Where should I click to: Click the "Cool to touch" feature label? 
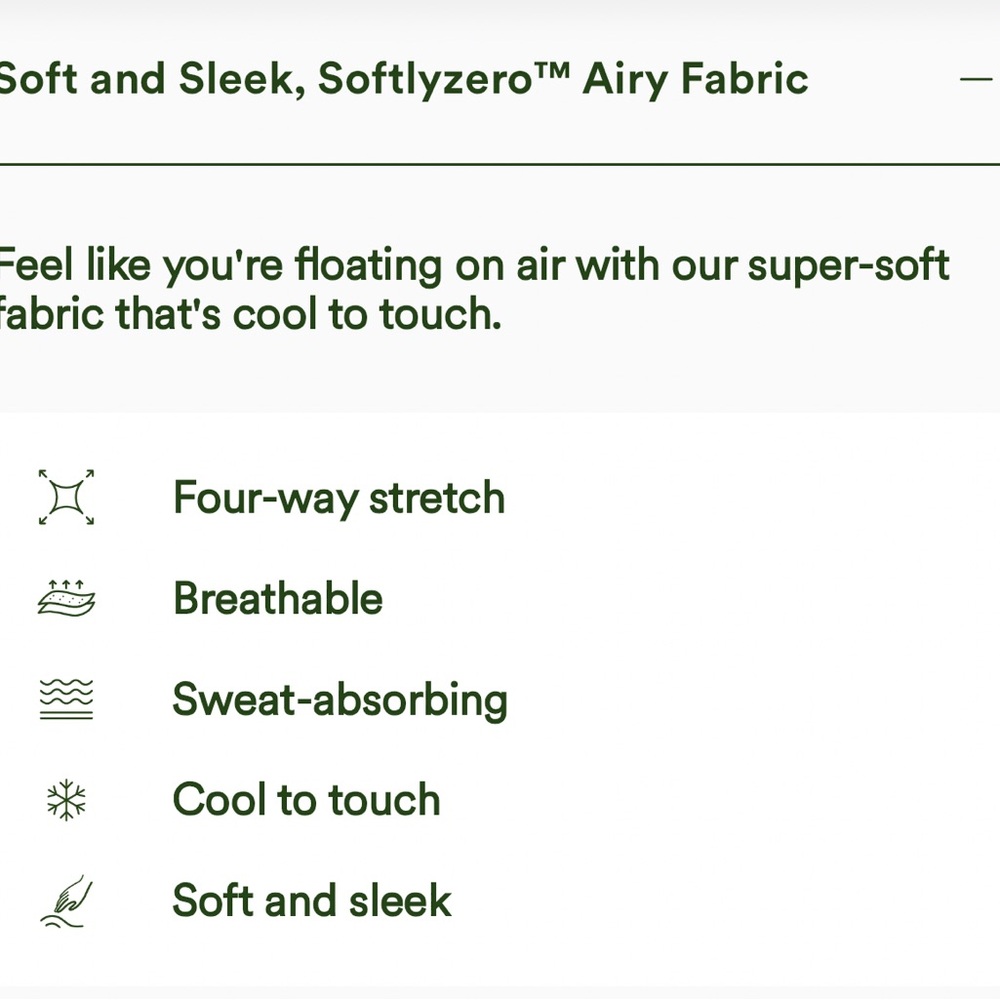pos(306,800)
